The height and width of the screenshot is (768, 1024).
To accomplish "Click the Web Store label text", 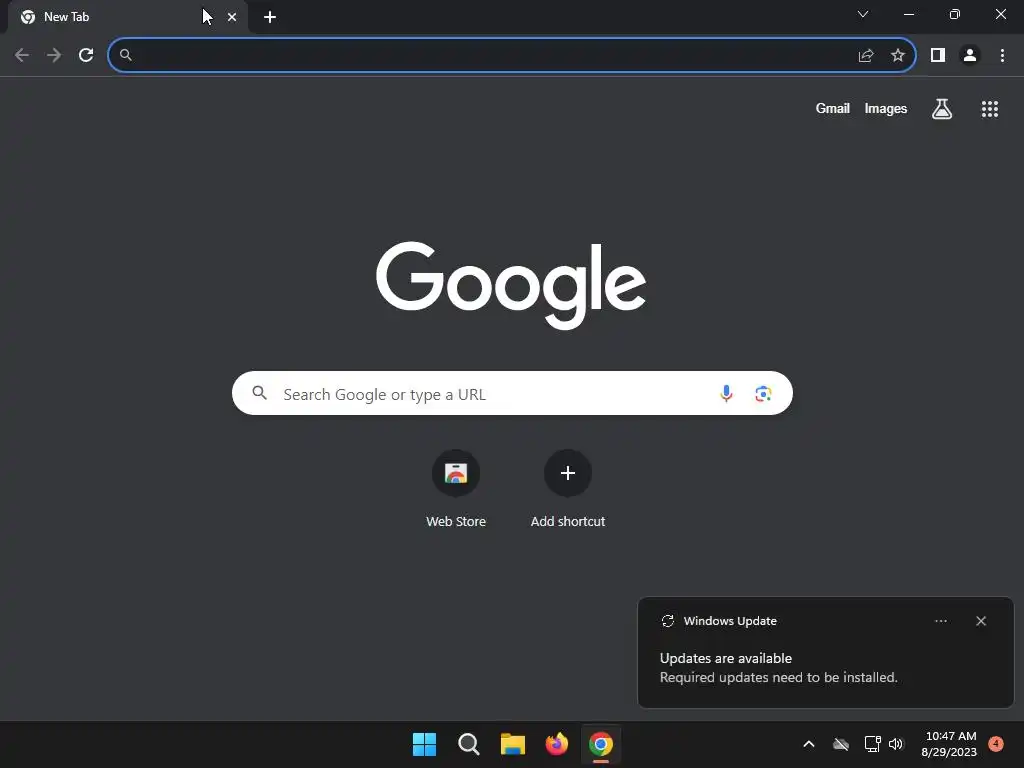I will [456, 521].
